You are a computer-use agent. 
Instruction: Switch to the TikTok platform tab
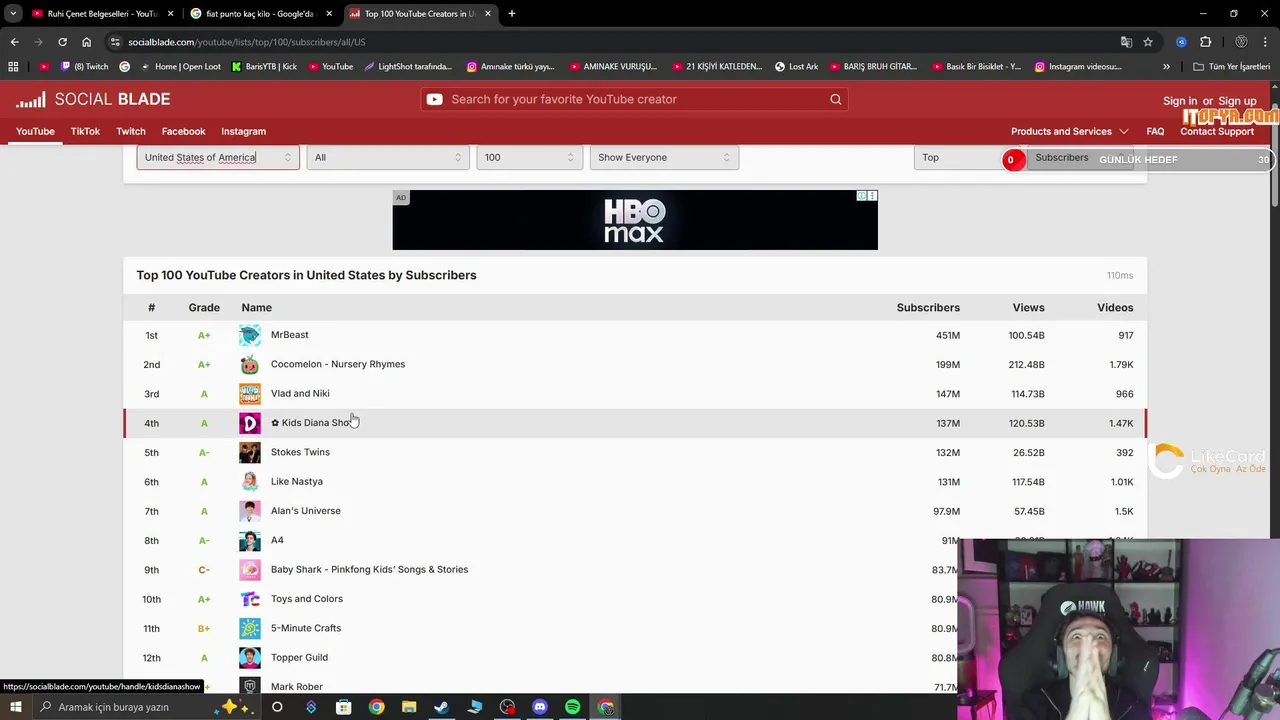[85, 131]
